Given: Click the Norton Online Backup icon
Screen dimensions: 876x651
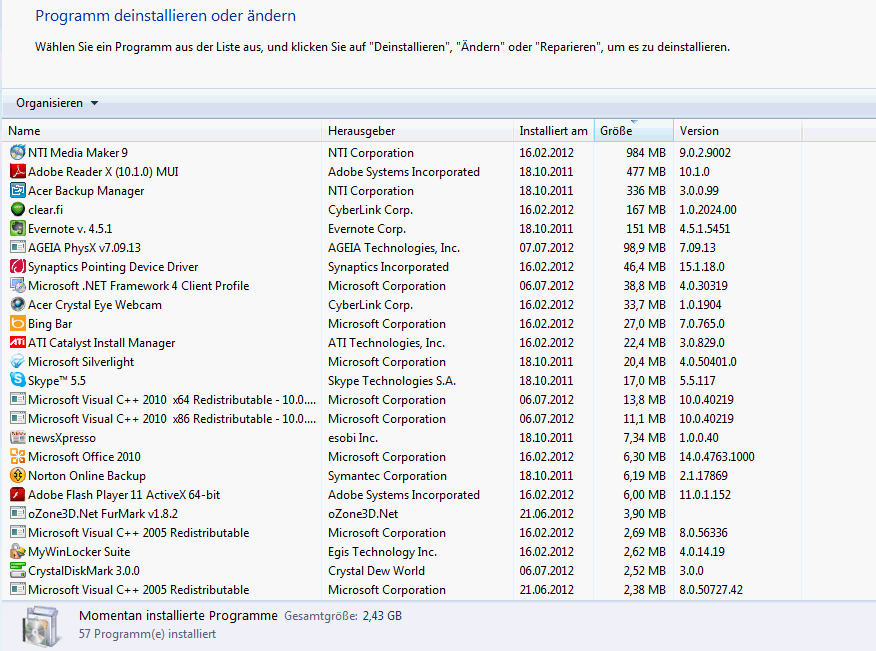Looking at the screenshot, I should point(18,476).
